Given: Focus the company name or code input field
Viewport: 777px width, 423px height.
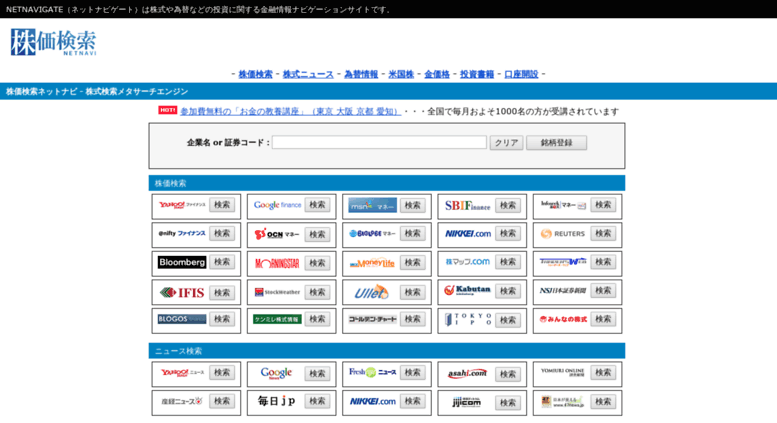Looking at the screenshot, I should pos(379,143).
